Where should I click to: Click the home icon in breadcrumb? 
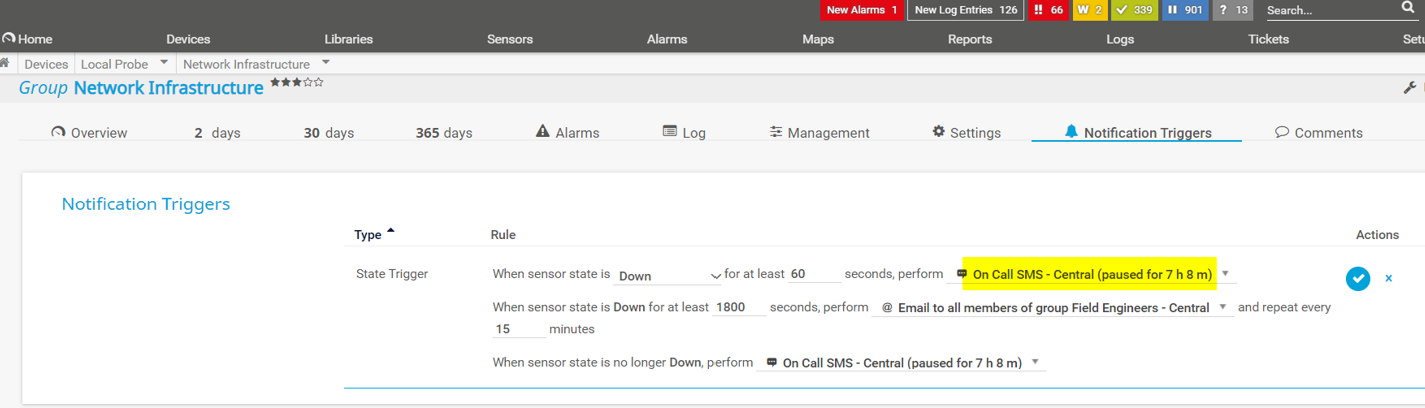[x=6, y=63]
